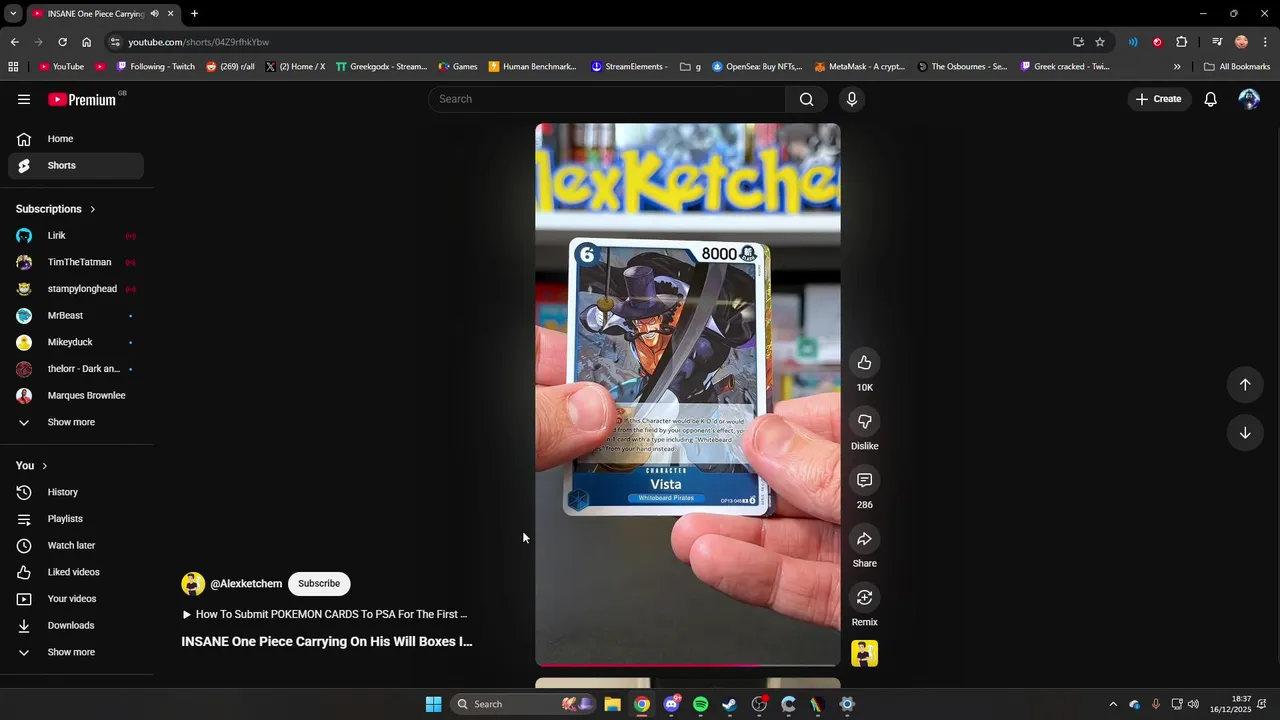Open a new browser tab

(194, 14)
